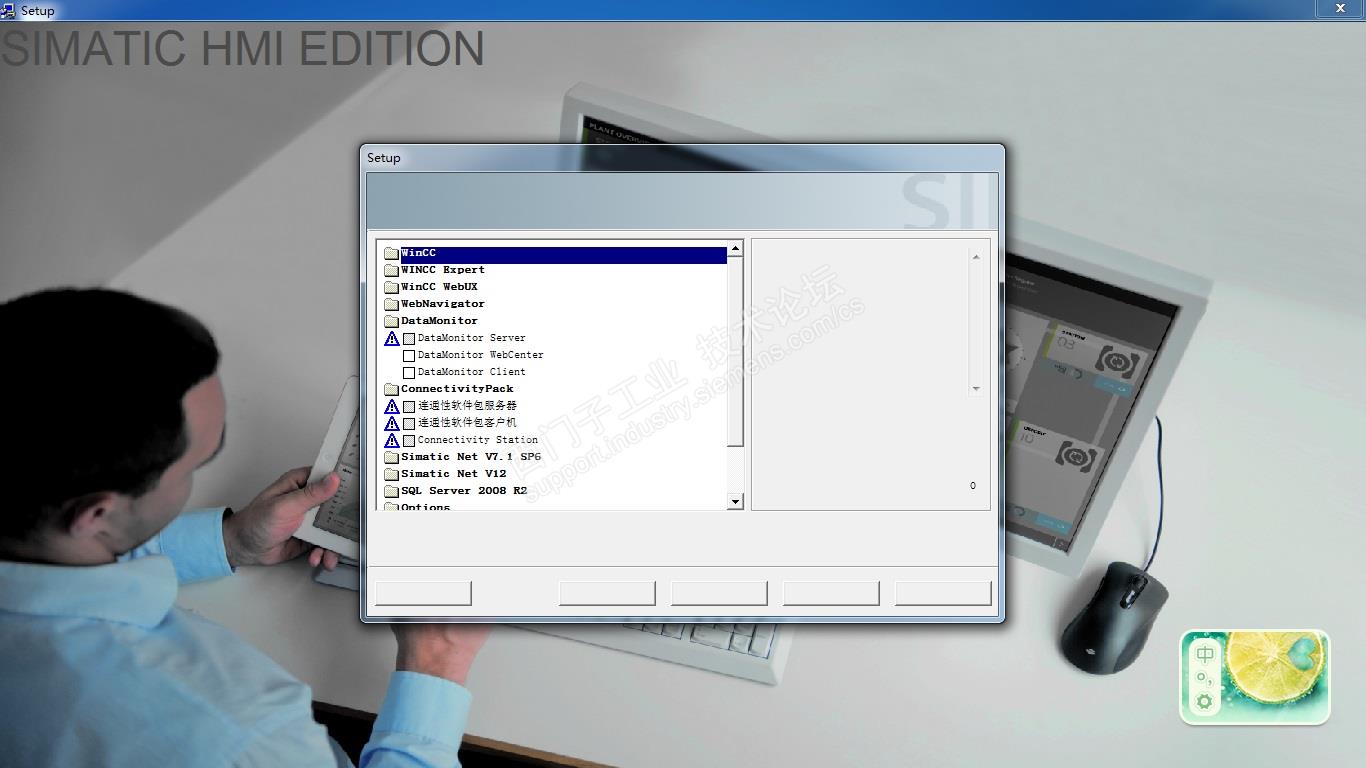Click the up arrow in the description pane
Image resolution: width=1366 pixels, height=768 pixels.
pyautogui.click(x=976, y=257)
